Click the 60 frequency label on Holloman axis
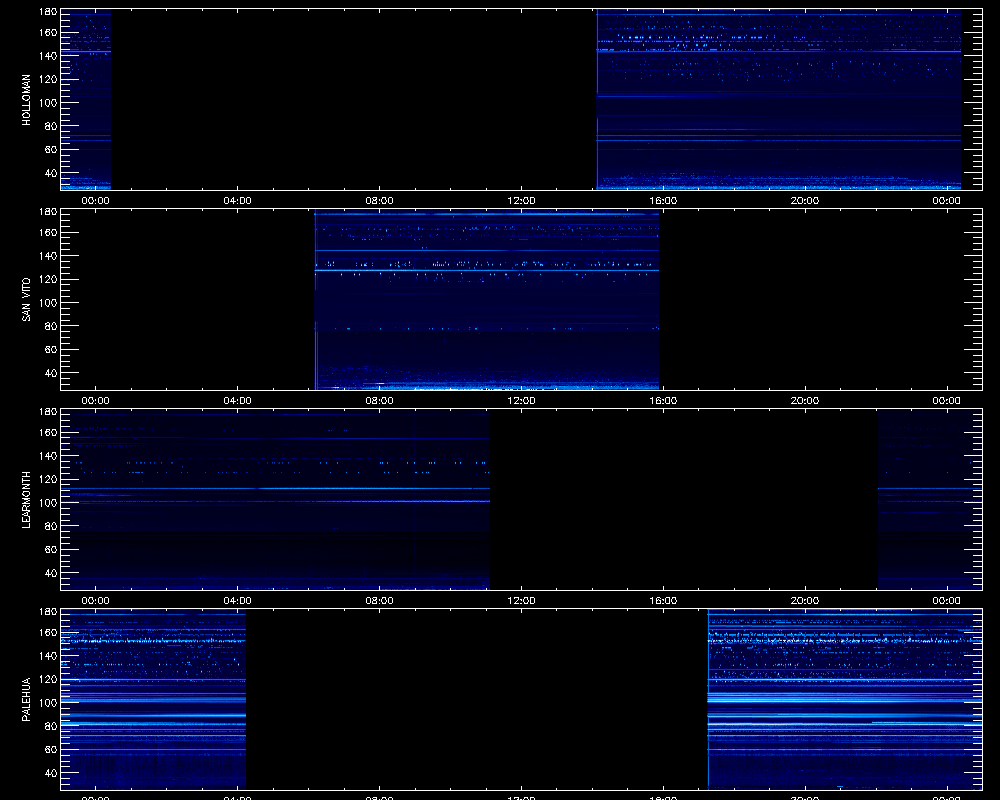The width and height of the screenshot is (1000, 800). click(x=51, y=149)
